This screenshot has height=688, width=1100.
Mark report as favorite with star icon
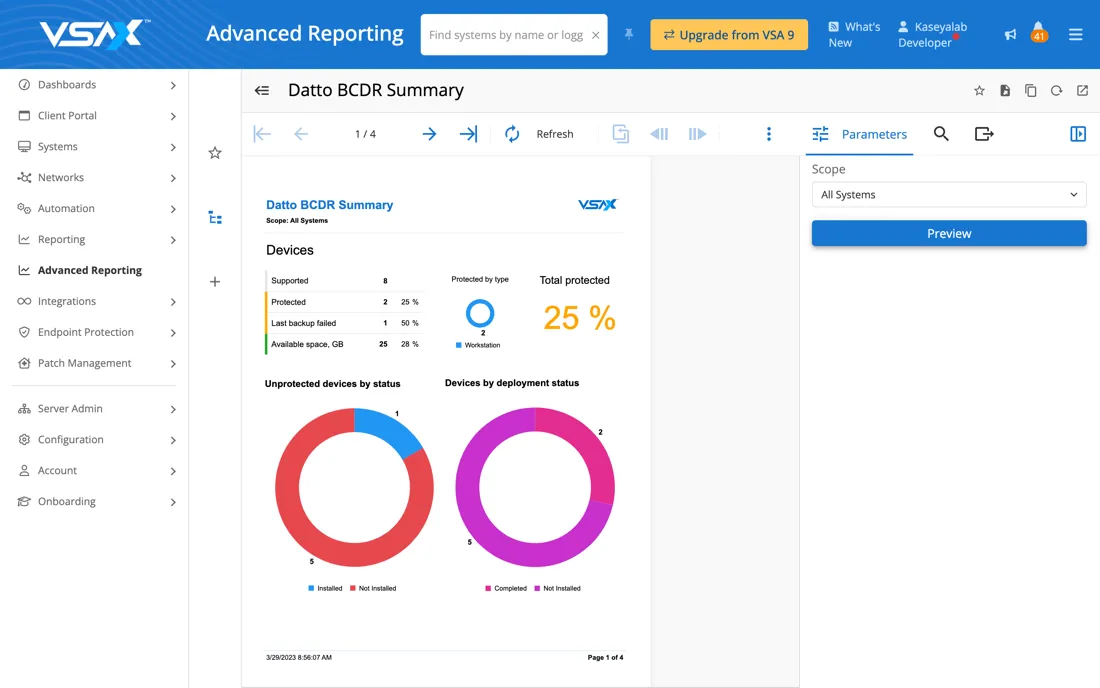point(979,91)
